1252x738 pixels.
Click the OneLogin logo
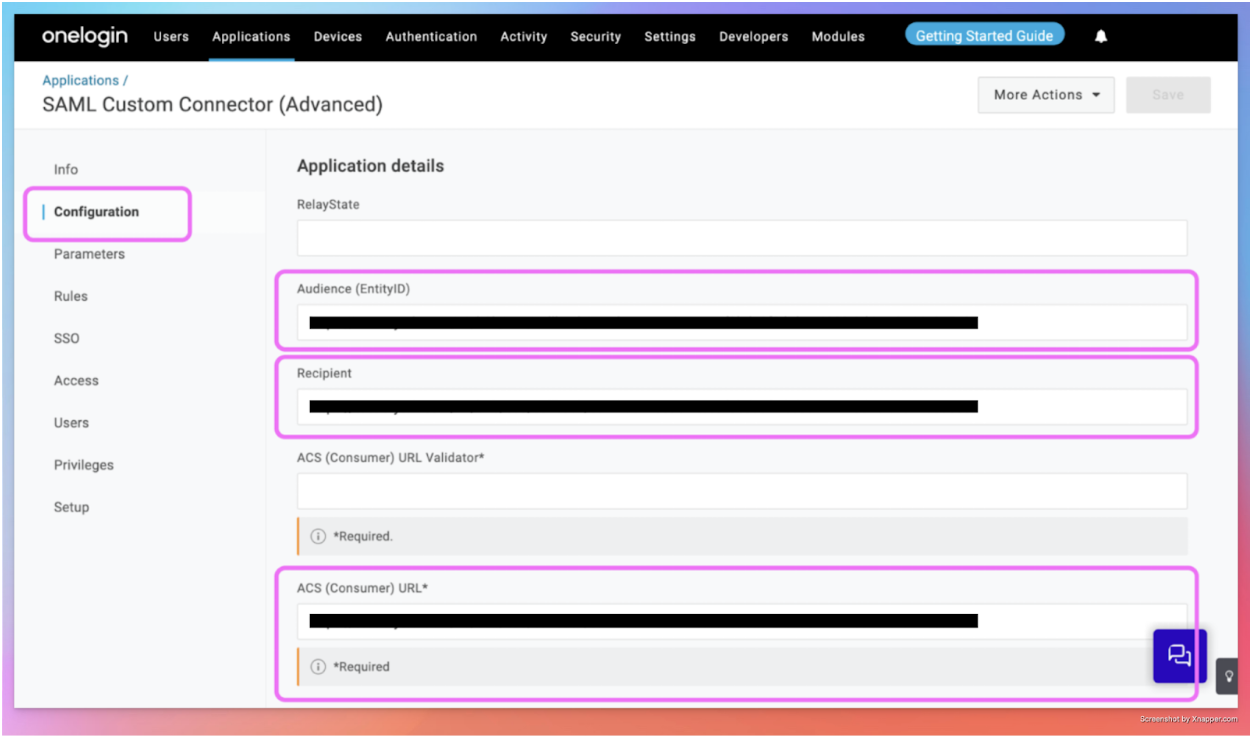[x=85, y=36]
